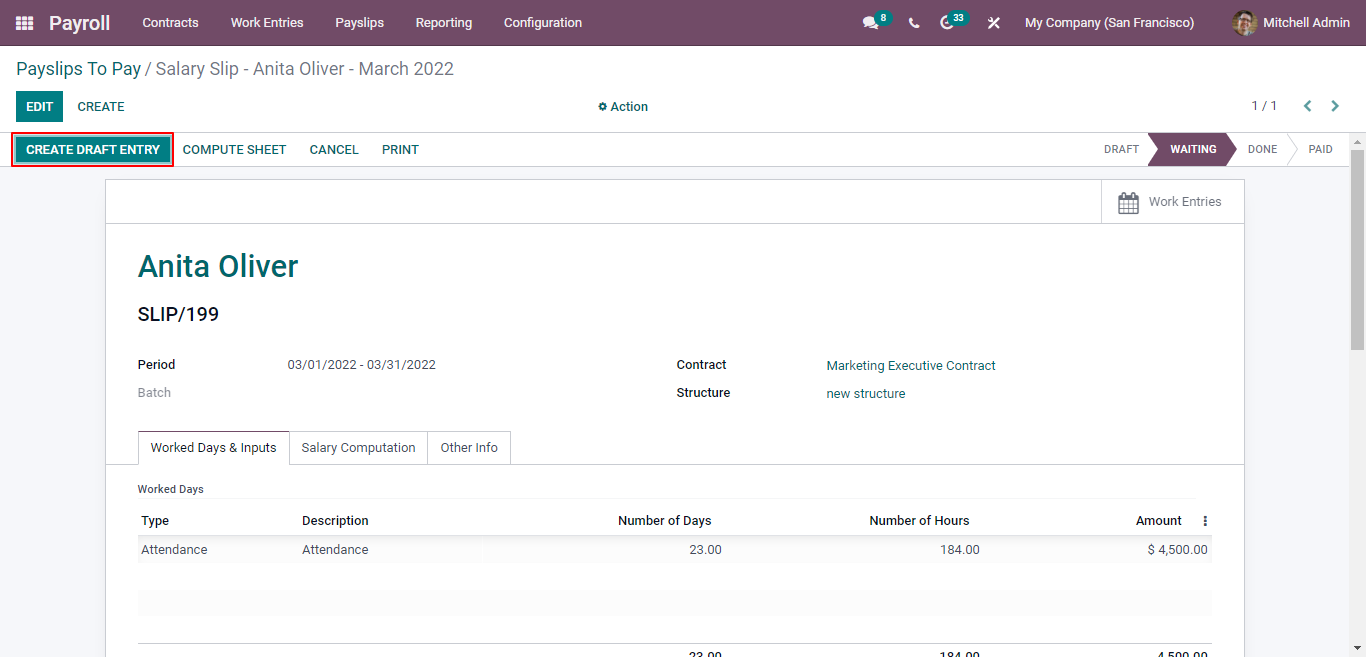Select the Worked Days & Inputs tab
Image resolution: width=1366 pixels, height=657 pixels.
[213, 448]
